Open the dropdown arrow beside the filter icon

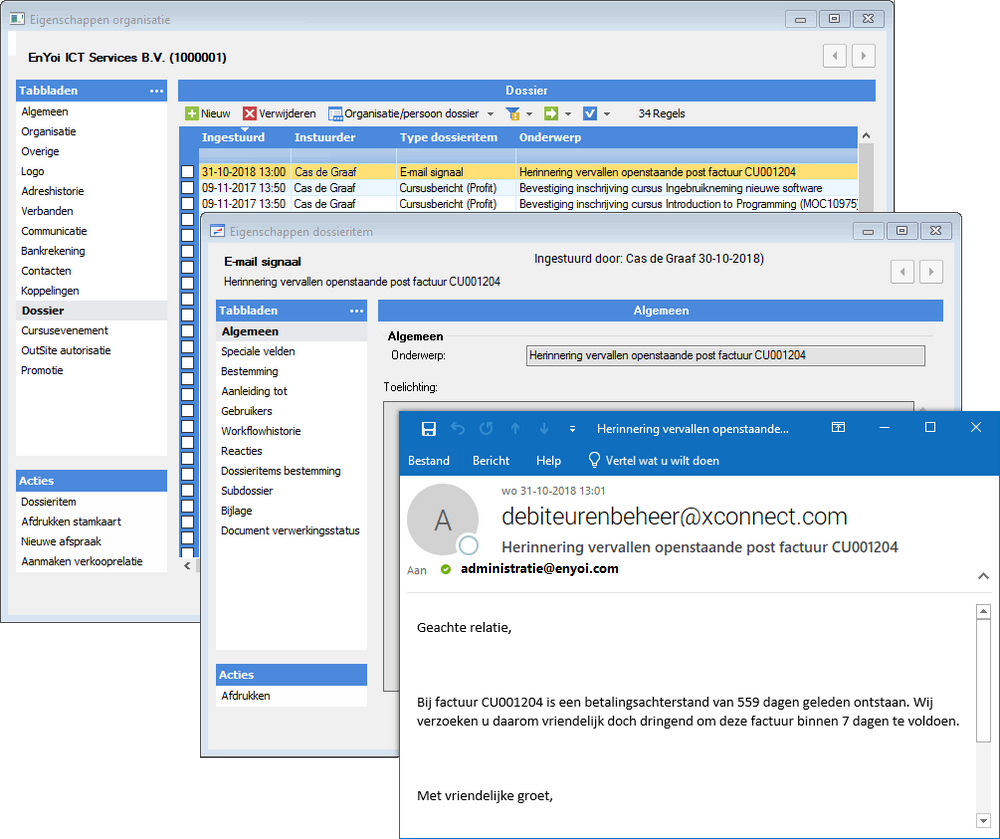click(528, 114)
